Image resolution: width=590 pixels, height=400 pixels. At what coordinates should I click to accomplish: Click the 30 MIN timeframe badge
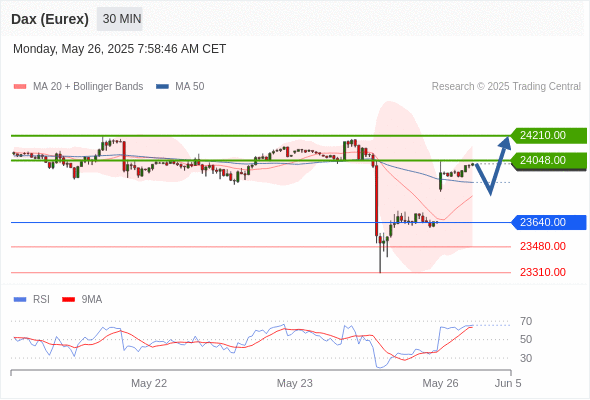point(120,19)
